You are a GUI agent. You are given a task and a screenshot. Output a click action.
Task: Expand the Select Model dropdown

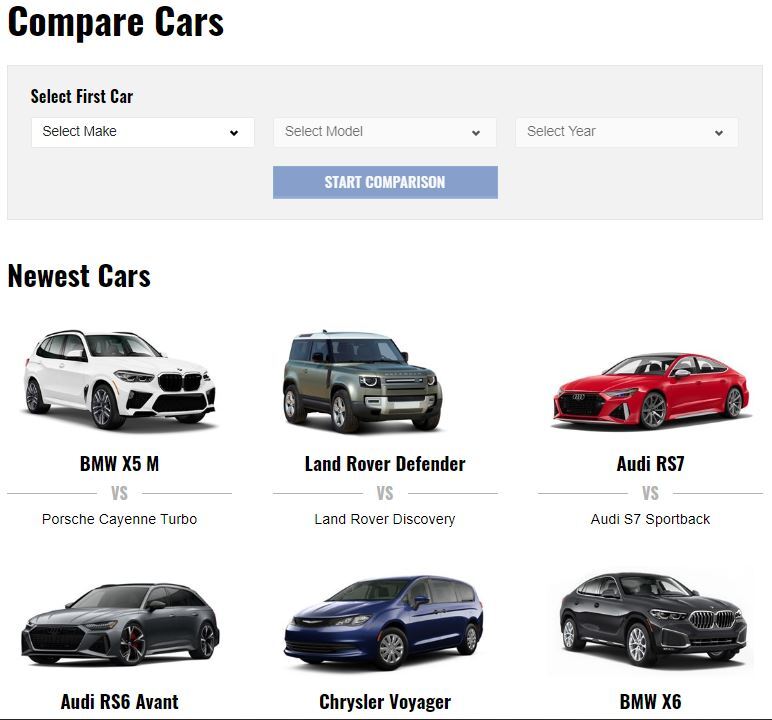pyautogui.click(x=384, y=132)
